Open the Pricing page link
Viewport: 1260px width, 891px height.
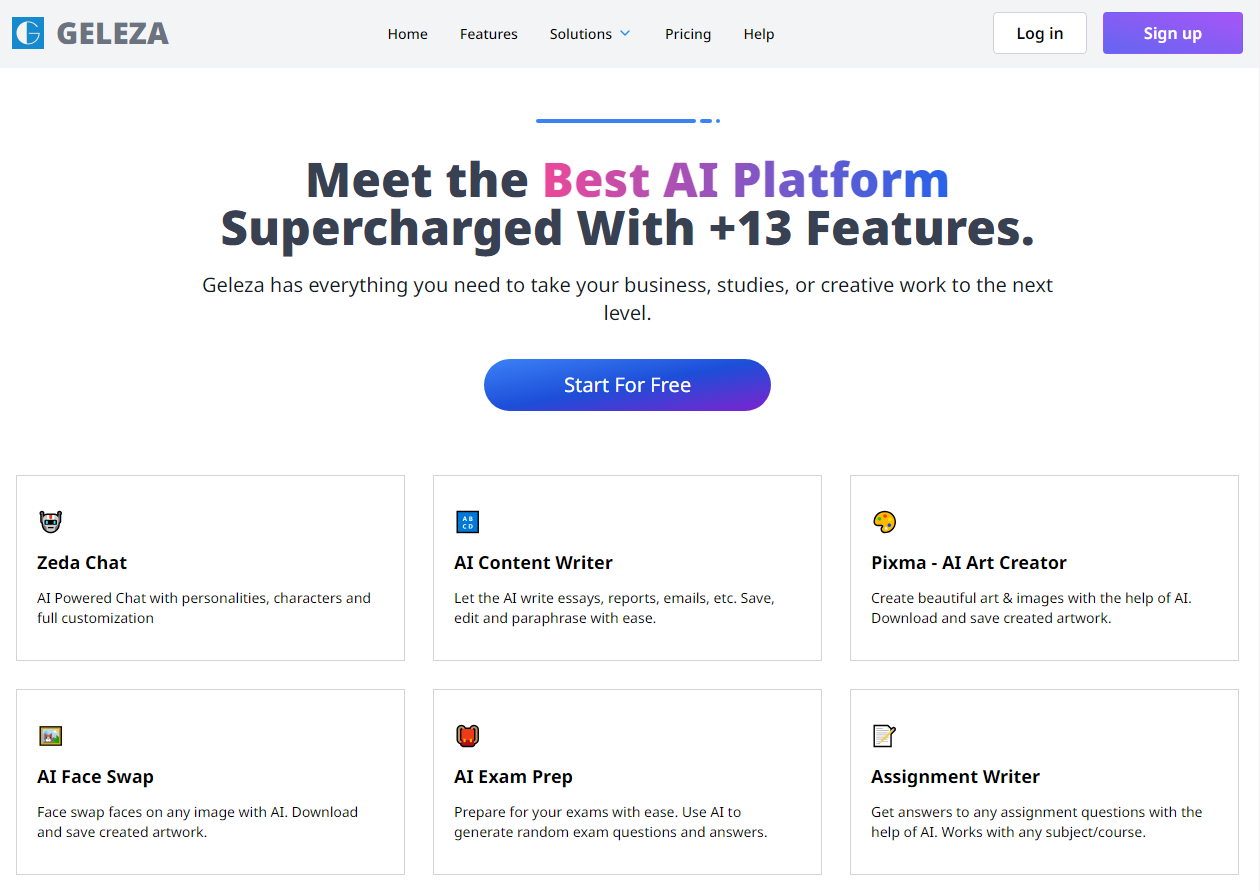(x=688, y=34)
